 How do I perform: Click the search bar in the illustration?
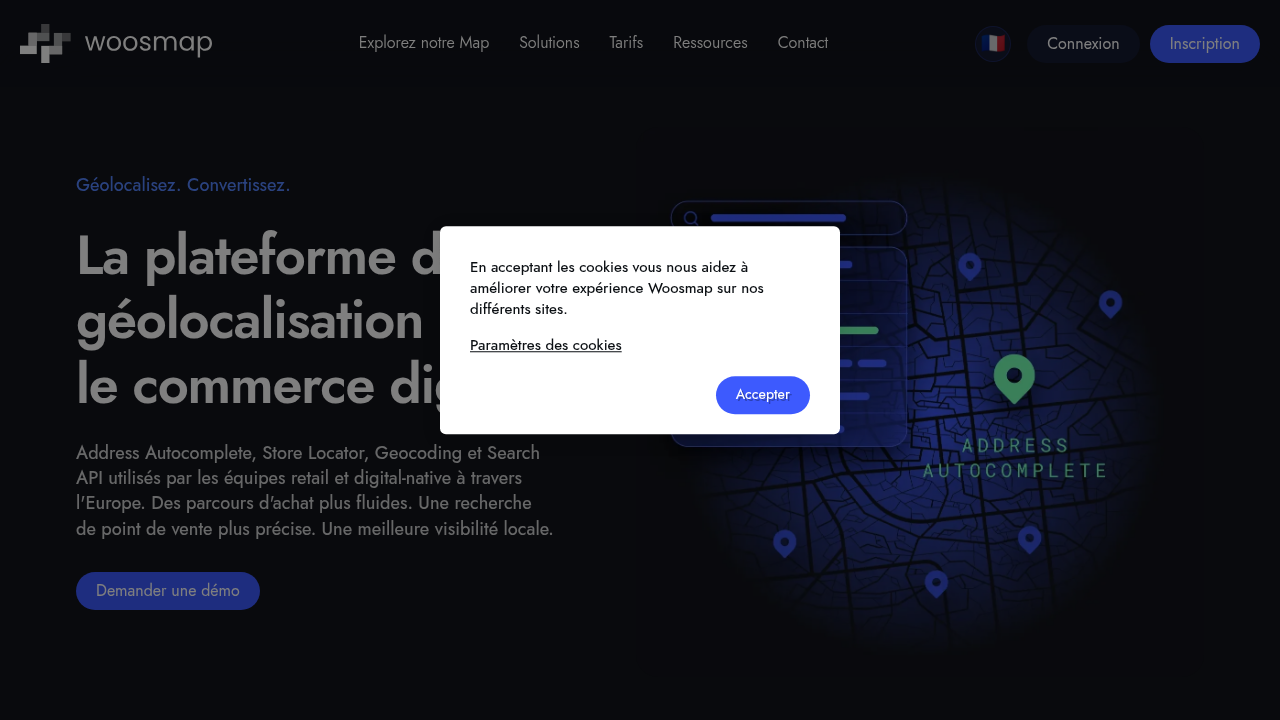789,218
